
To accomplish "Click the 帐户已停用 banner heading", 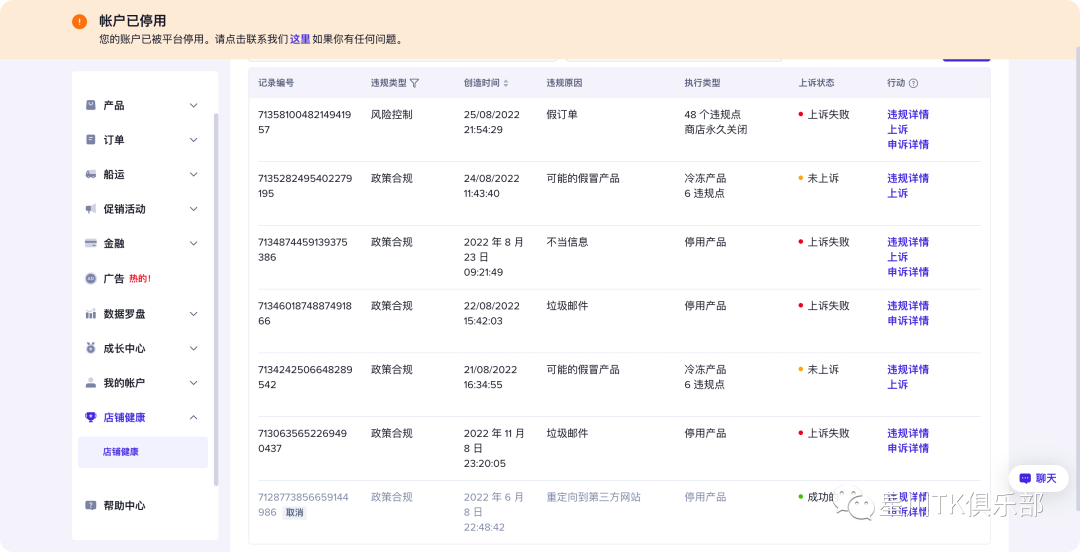I will tap(132, 21).
